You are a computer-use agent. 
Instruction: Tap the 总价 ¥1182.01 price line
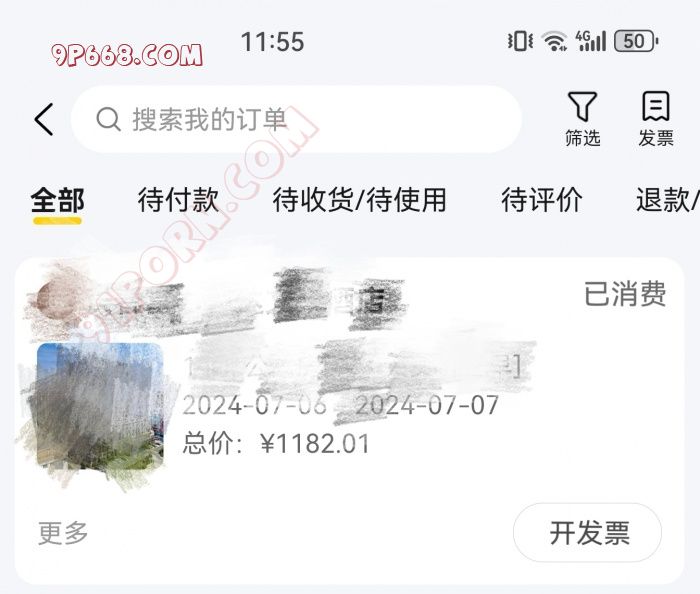[276, 444]
